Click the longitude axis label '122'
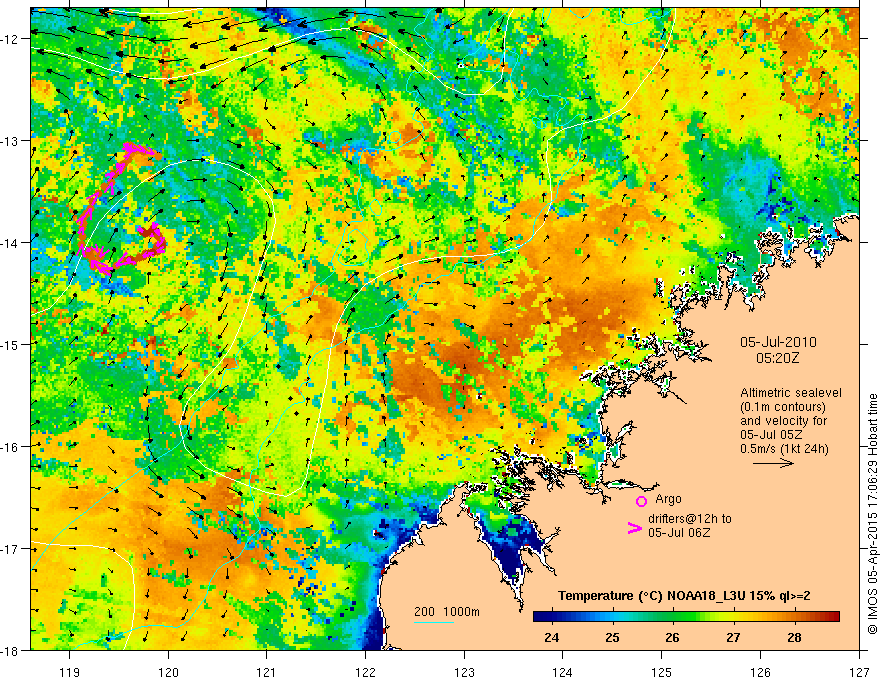Image resolution: width=880 pixels, height=680 pixels. [x=365, y=672]
